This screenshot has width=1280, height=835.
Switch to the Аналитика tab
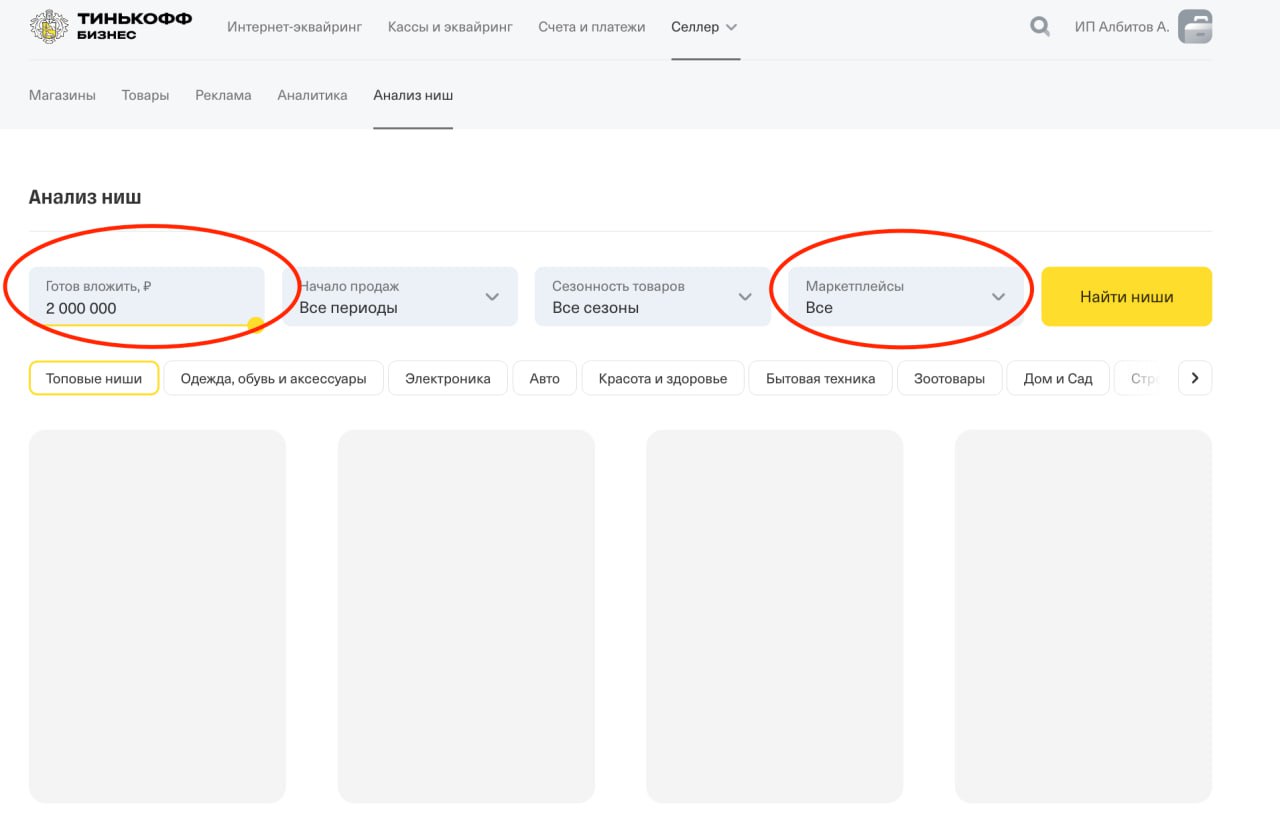click(312, 95)
